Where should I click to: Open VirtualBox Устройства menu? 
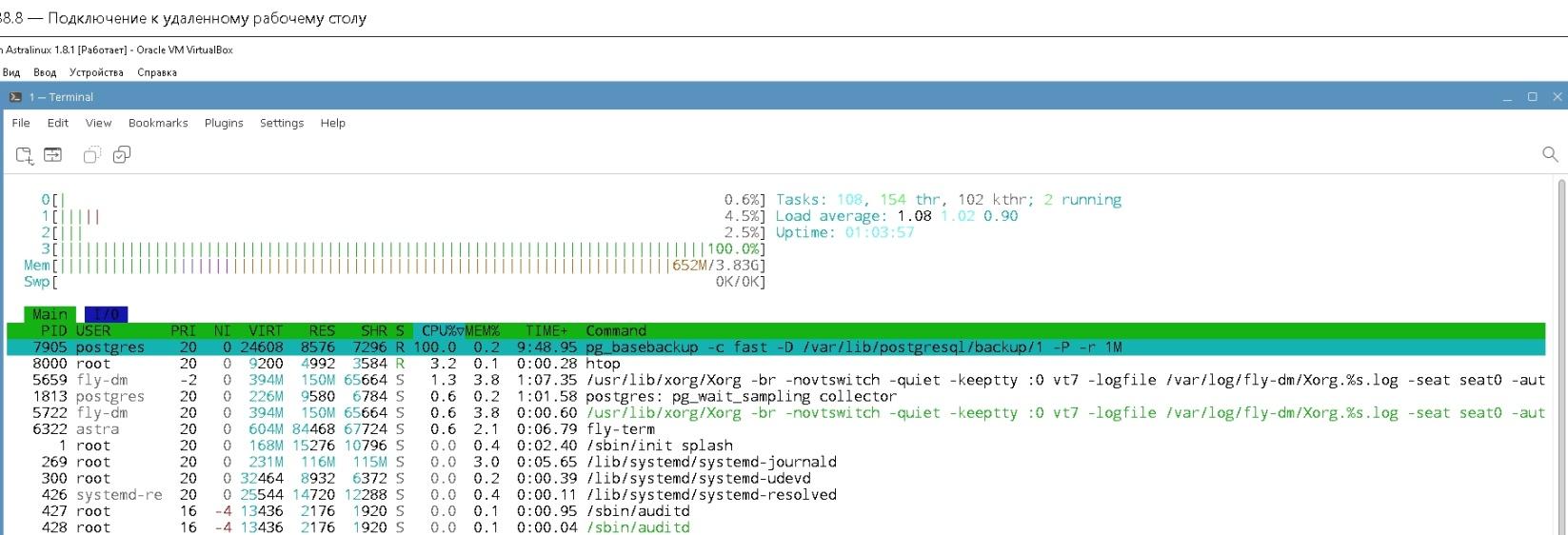coord(96,72)
